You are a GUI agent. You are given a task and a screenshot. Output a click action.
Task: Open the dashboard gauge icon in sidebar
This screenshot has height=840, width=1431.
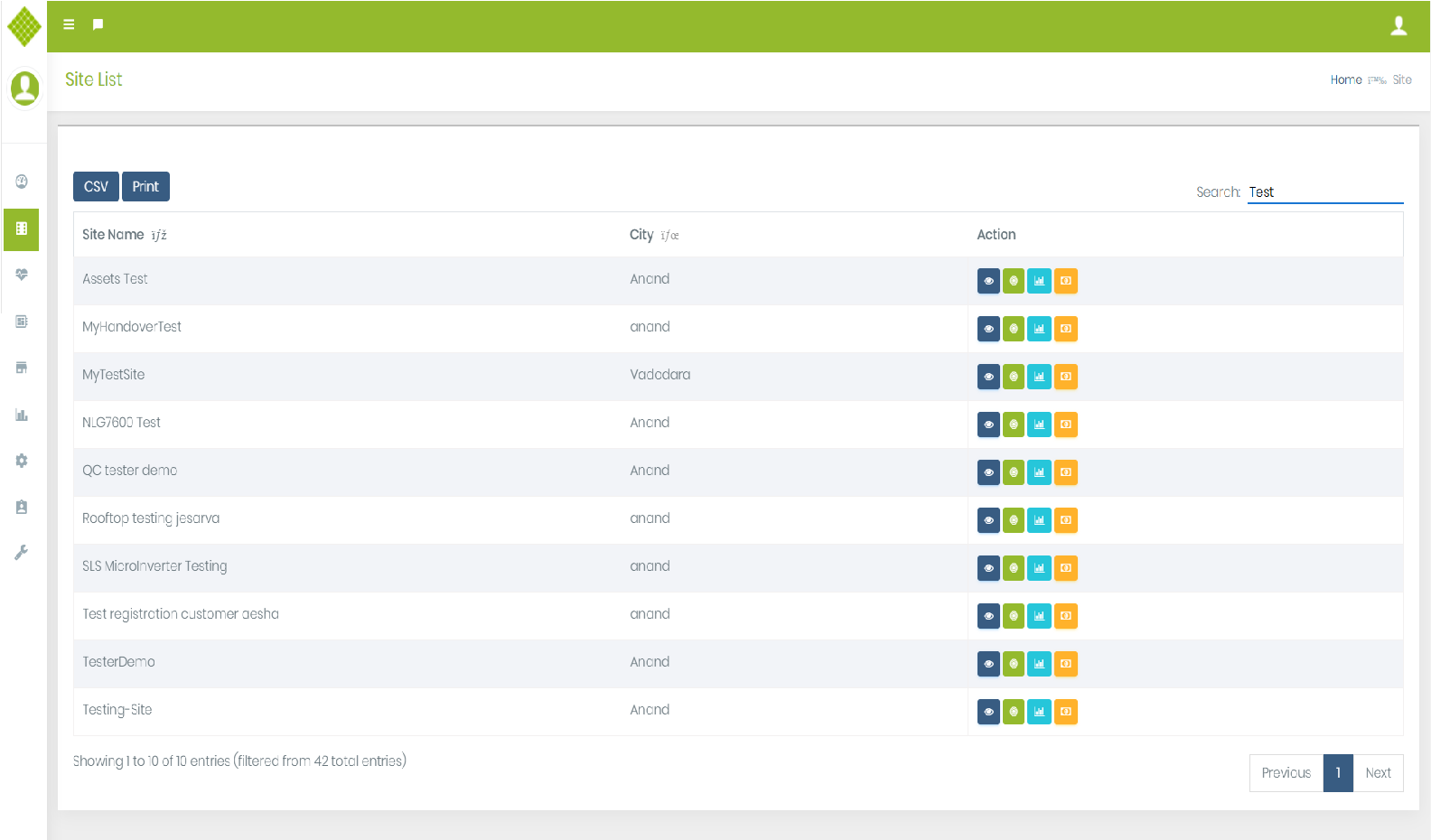tap(22, 182)
